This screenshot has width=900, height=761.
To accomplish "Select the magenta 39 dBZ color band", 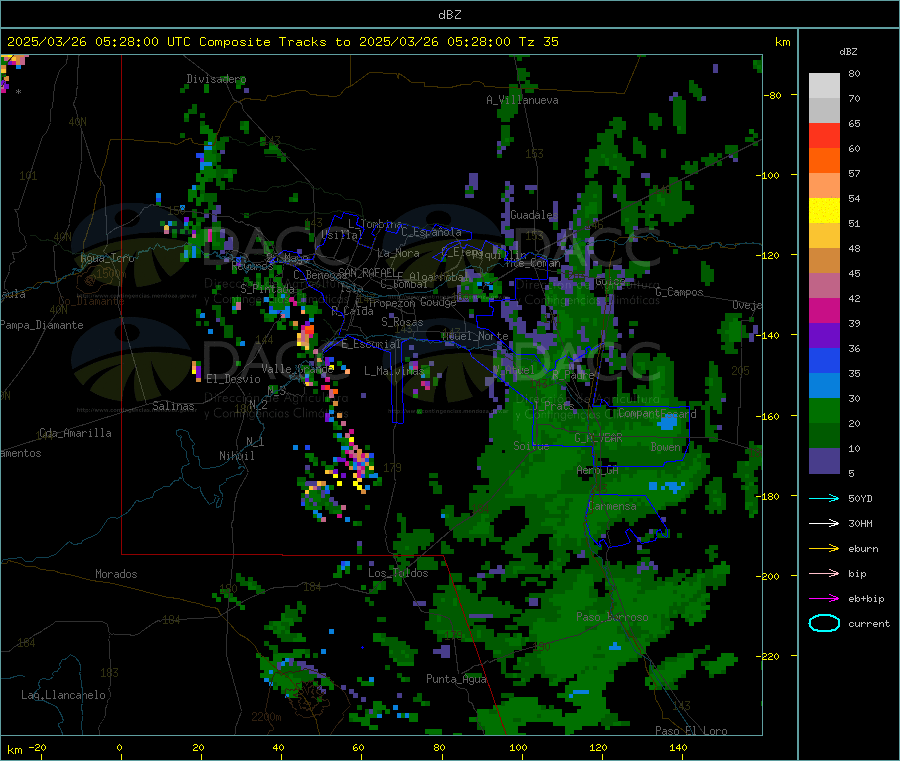I will click(x=824, y=310).
